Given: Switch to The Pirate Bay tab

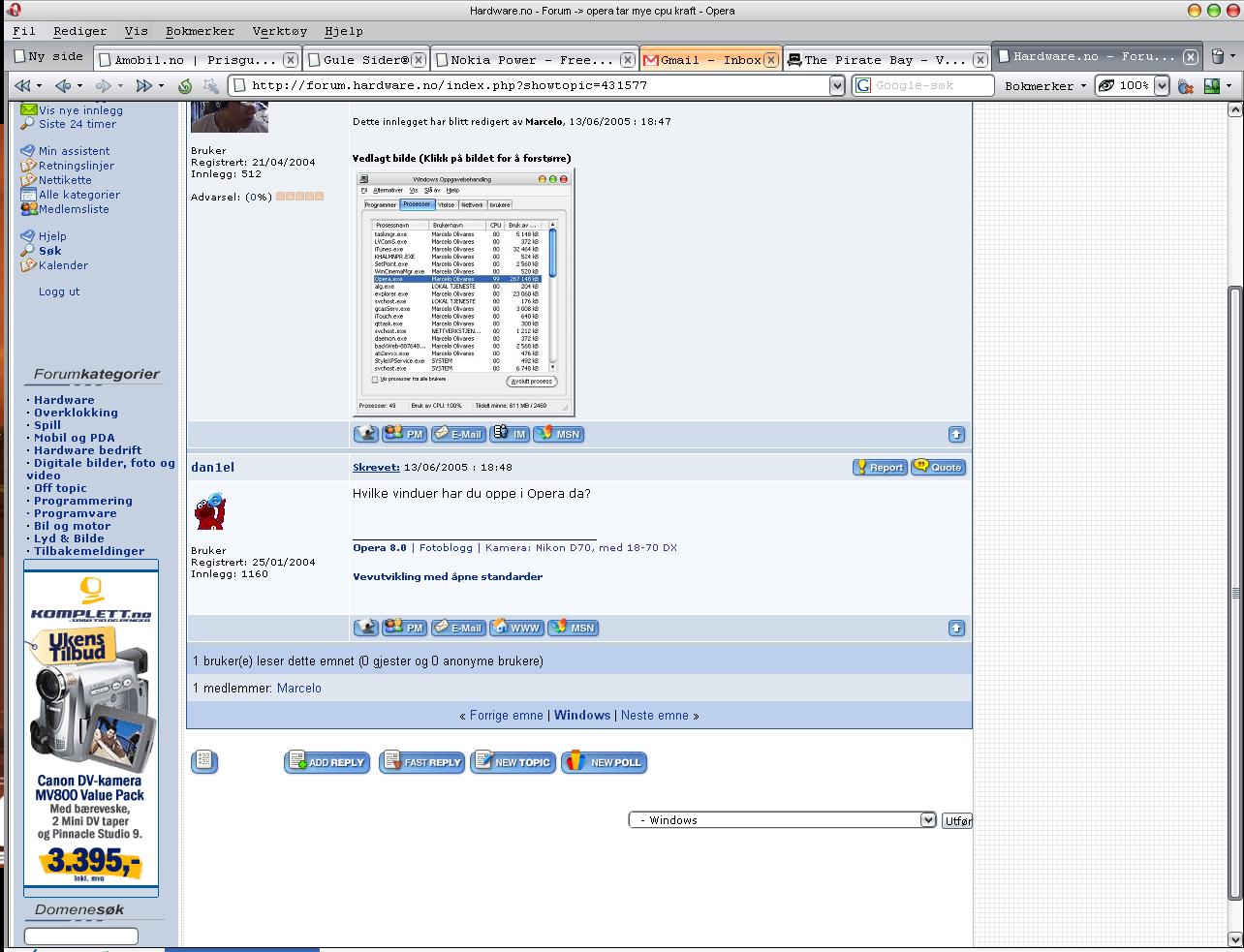Looking at the screenshot, I should point(886,59).
